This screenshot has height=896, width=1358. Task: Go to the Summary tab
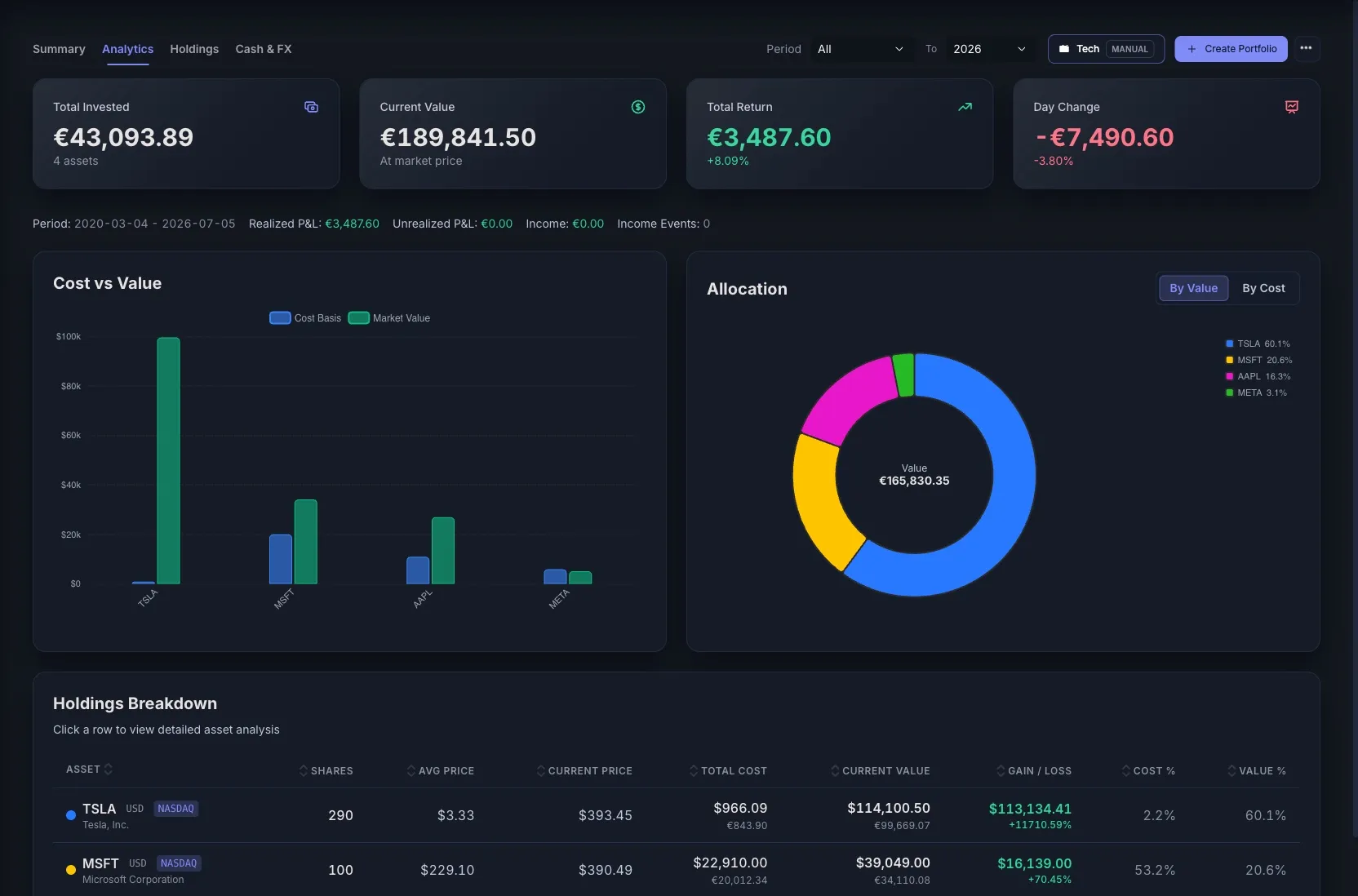click(59, 49)
